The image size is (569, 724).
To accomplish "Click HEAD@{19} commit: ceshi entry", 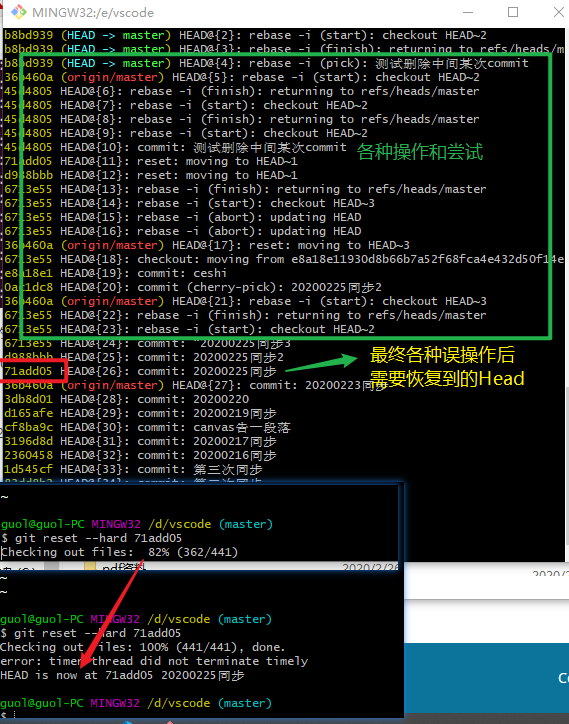I will [x=115, y=273].
